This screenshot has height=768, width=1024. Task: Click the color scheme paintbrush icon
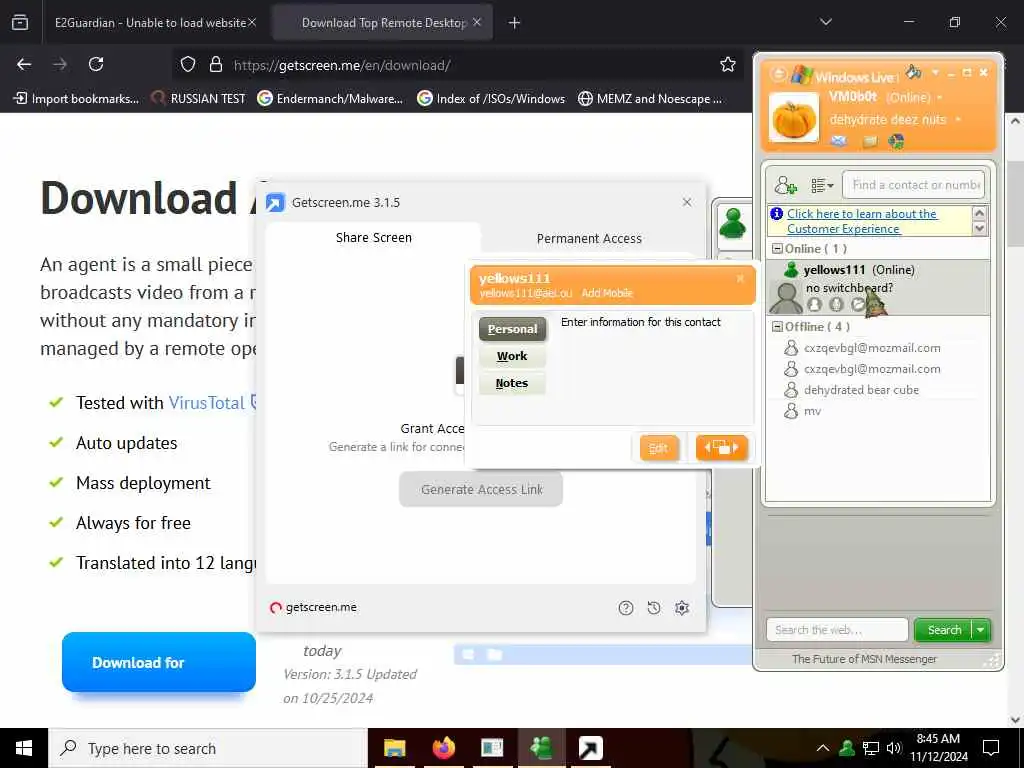pos(914,71)
